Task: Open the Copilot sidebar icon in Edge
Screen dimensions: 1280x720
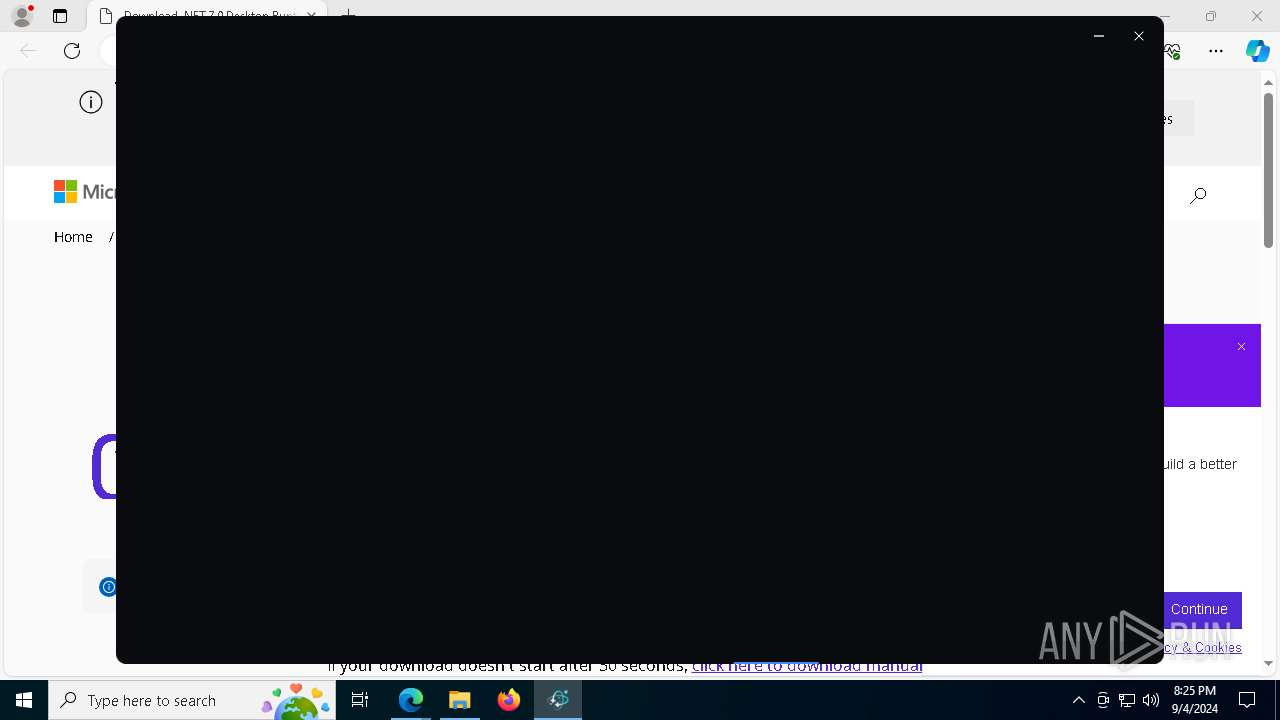Action: coord(1257,51)
